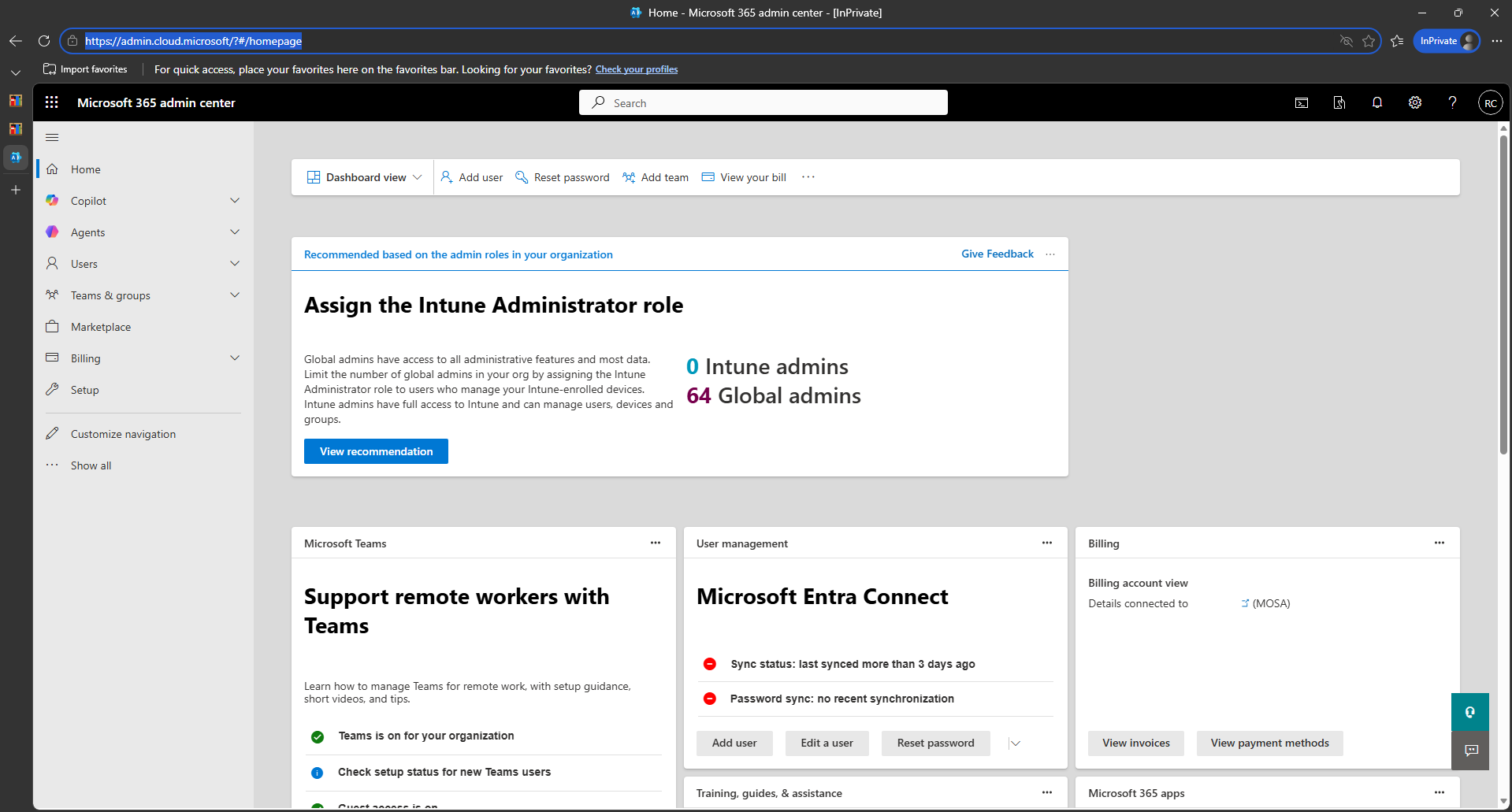The image size is (1512, 812).
Task: Expand the Users navigation section
Action: coord(235,264)
